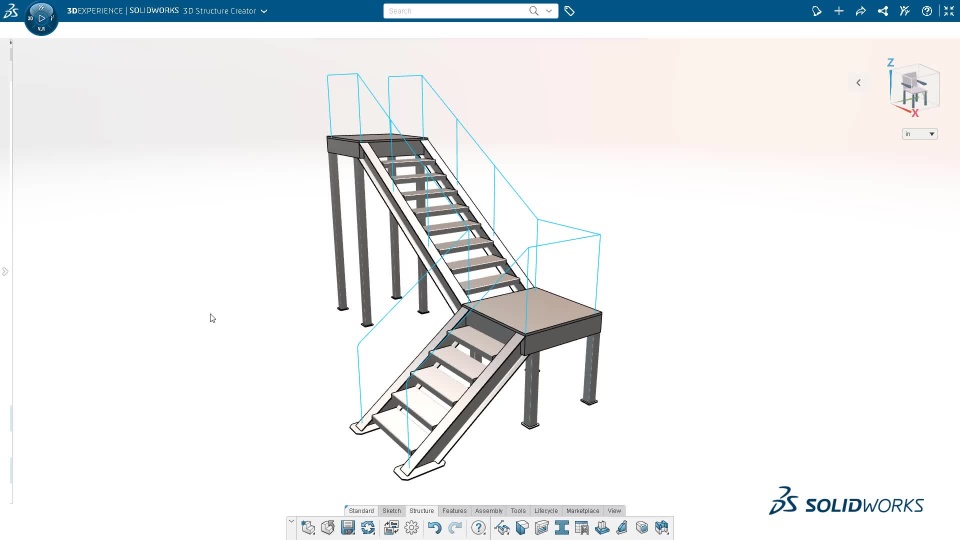Click the 3D Sketch structure icon

(x=502, y=528)
